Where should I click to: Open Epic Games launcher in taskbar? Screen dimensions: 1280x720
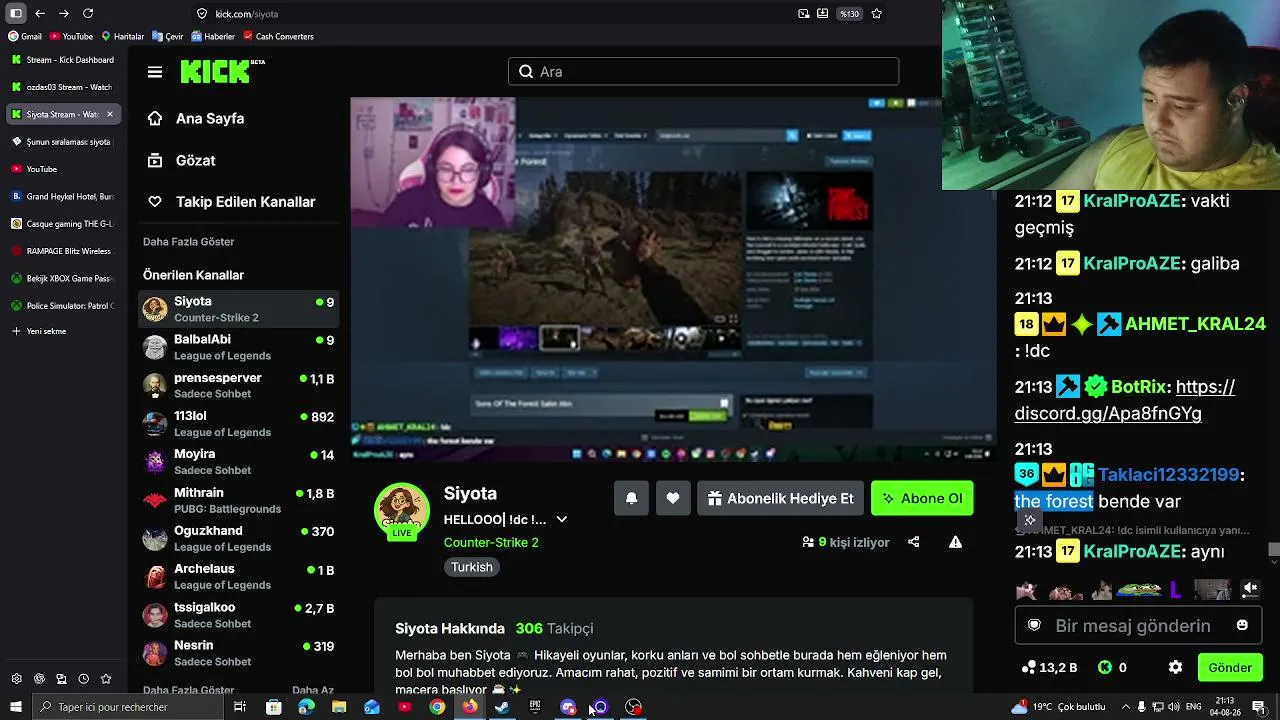coord(535,707)
